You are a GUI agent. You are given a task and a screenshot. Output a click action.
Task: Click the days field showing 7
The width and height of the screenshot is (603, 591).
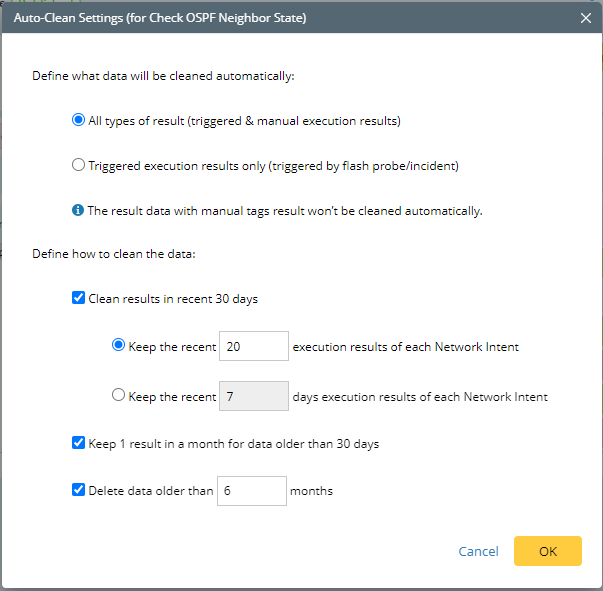pos(253,396)
